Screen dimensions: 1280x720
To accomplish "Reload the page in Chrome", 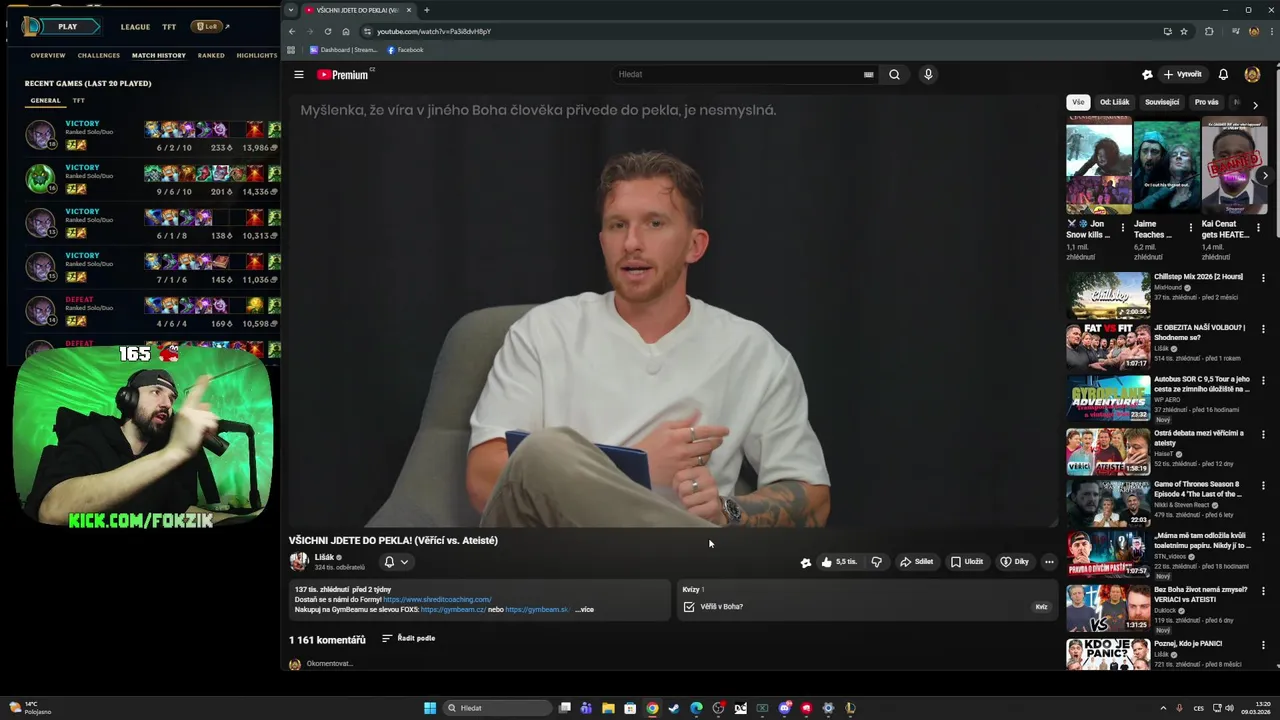I will coord(327,31).
